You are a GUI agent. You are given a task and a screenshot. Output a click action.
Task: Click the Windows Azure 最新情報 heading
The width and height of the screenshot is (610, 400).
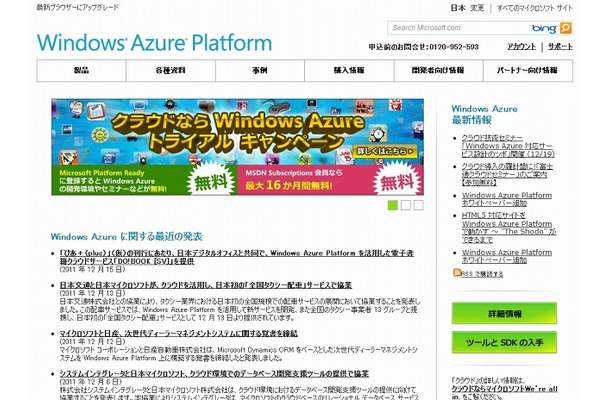485,114
